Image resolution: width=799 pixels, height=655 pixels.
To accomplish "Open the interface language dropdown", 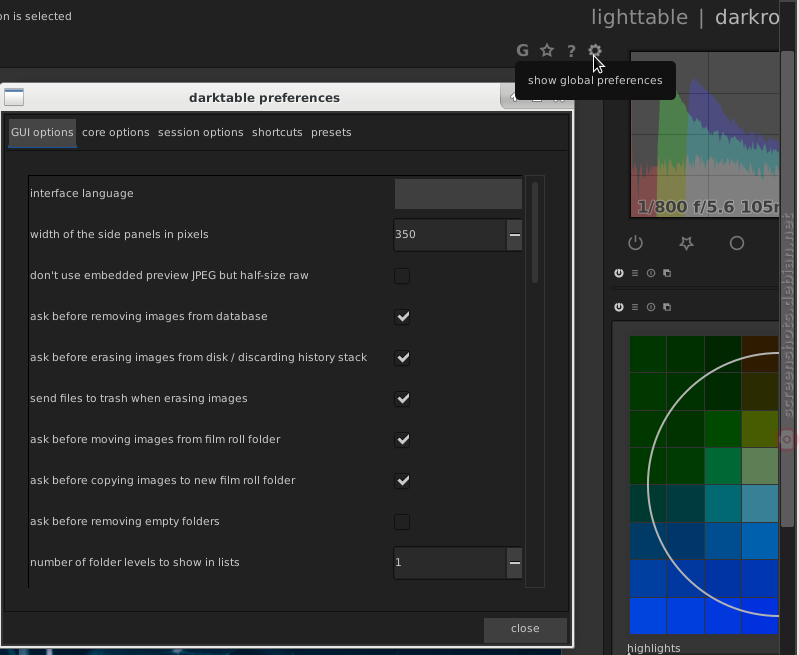I will coord(458,194).
